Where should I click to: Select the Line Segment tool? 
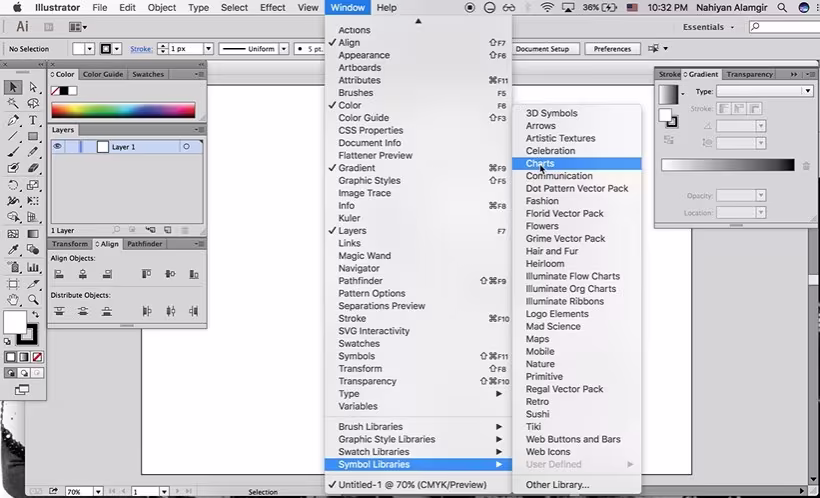(x=13, y=137)
